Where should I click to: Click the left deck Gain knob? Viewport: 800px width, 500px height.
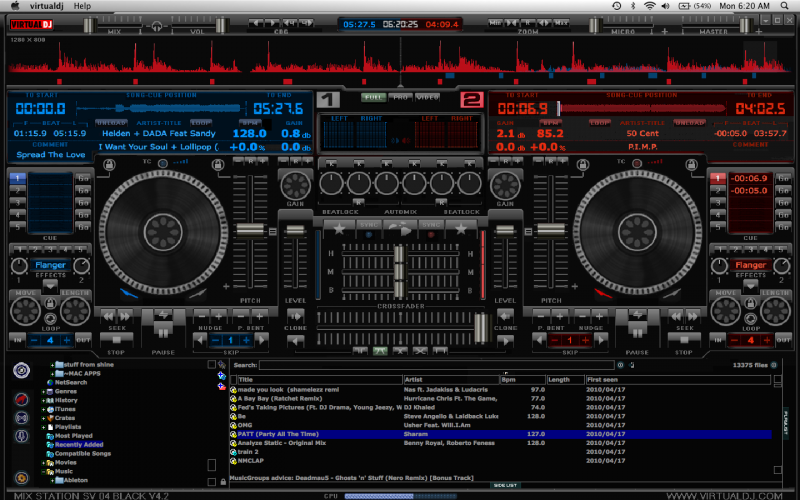click(294, 185)
